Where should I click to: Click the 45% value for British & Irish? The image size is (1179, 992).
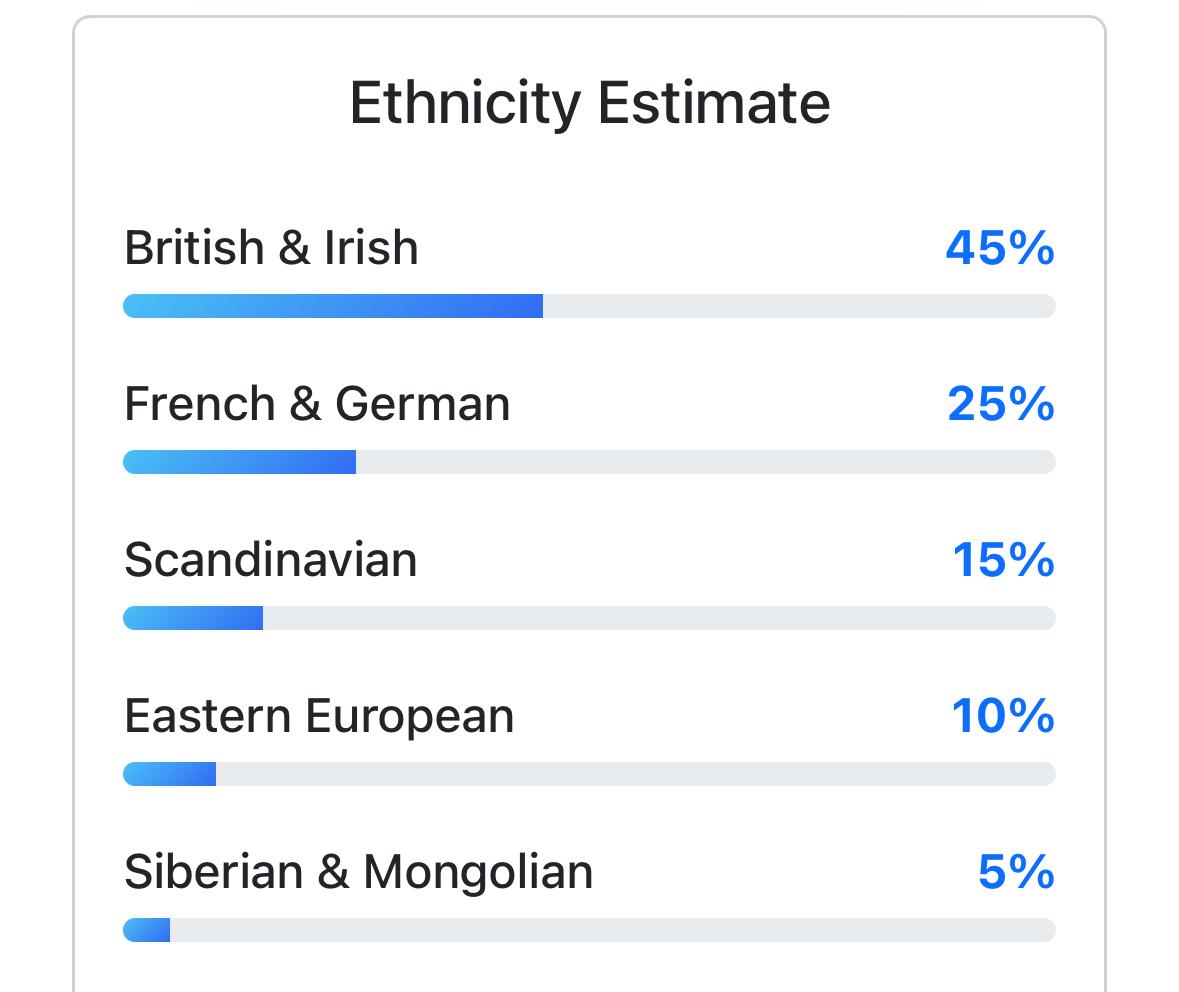coord(999,248)
